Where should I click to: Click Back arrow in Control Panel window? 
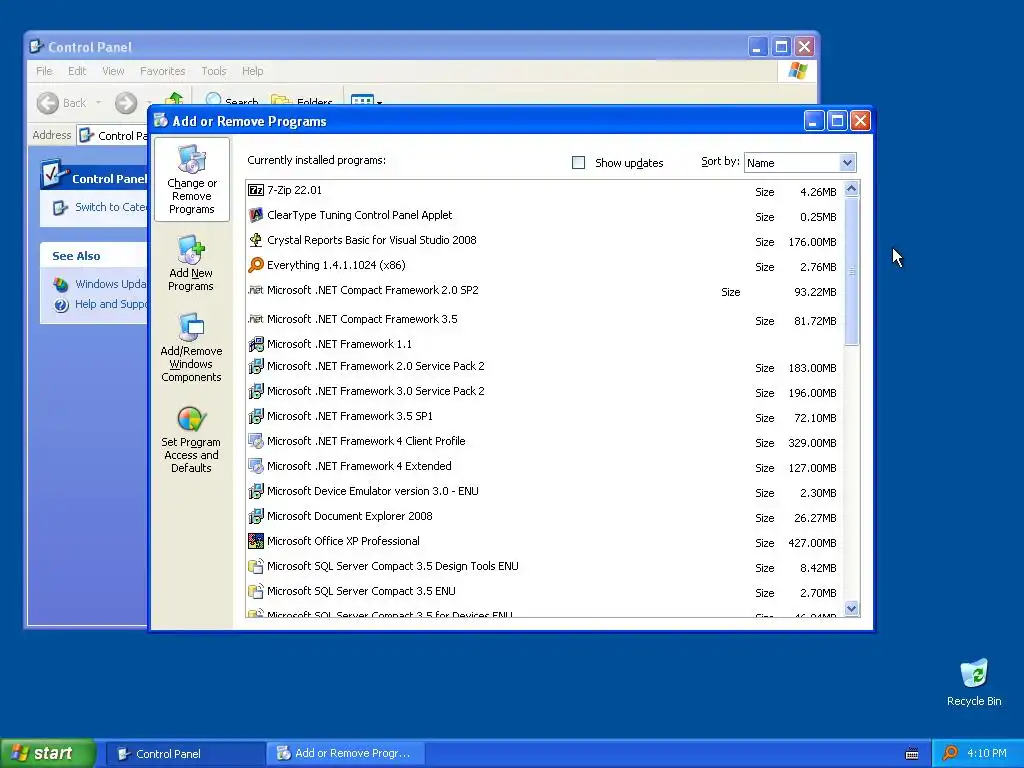coord(48,103)
